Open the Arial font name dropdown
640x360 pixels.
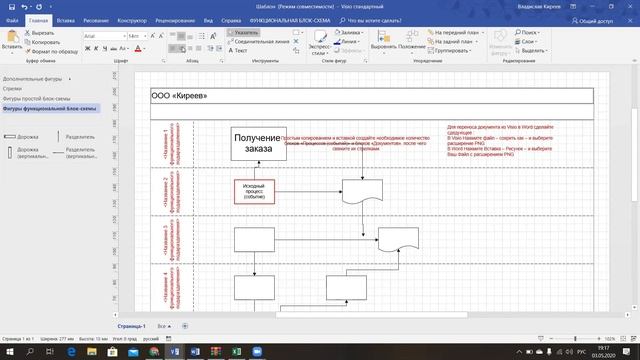124,36
